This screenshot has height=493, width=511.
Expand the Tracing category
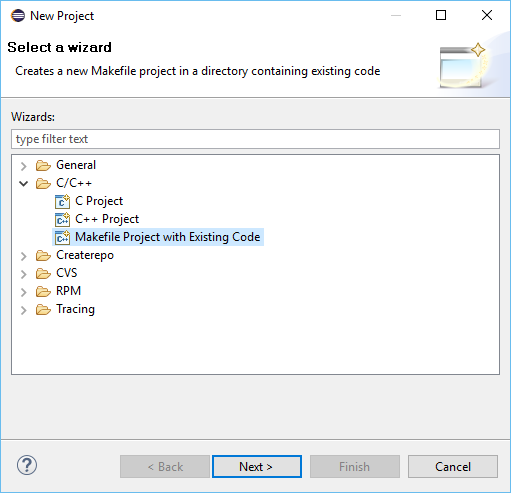[24, 310]
